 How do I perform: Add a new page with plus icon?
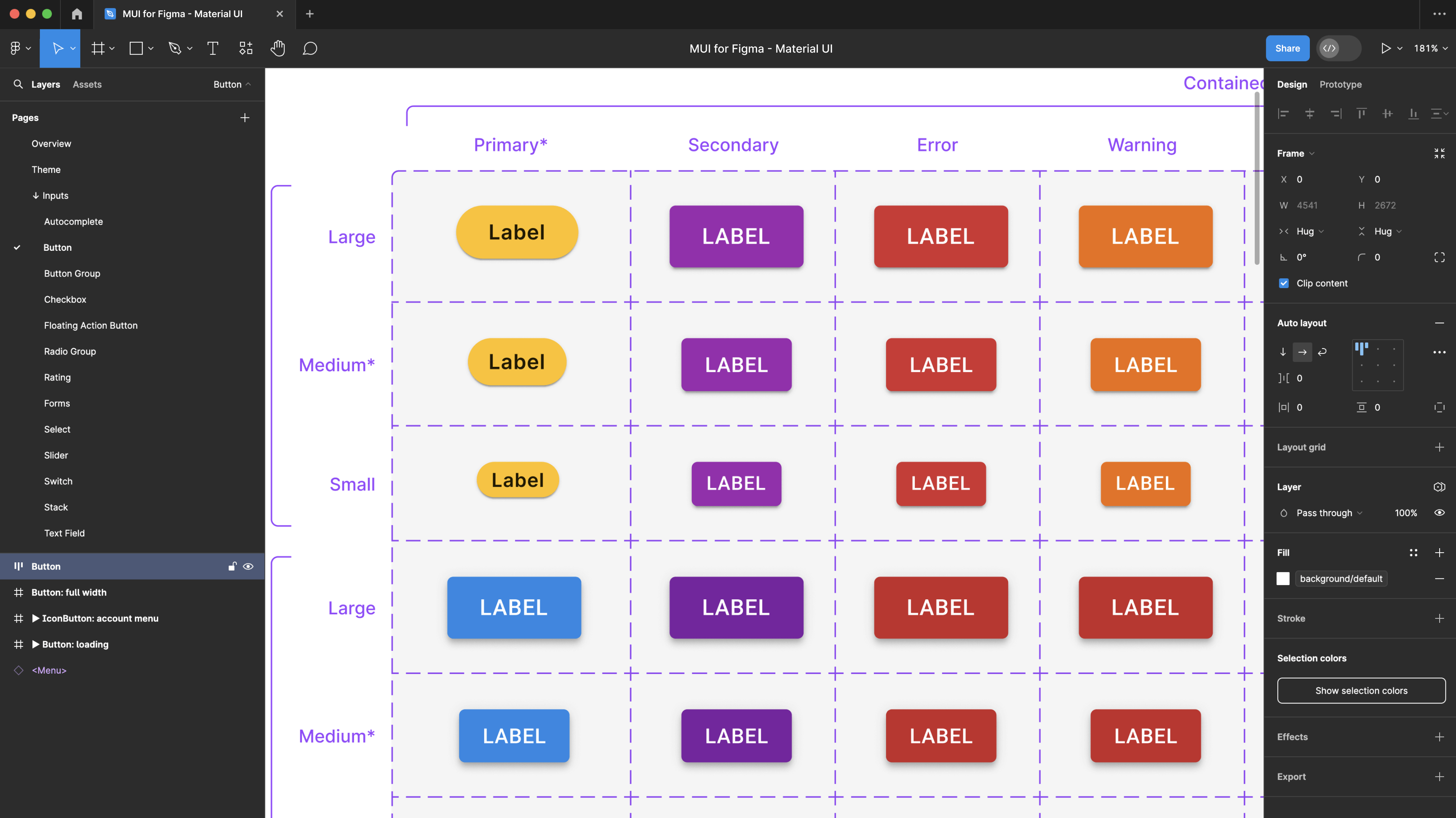point(245,118)
